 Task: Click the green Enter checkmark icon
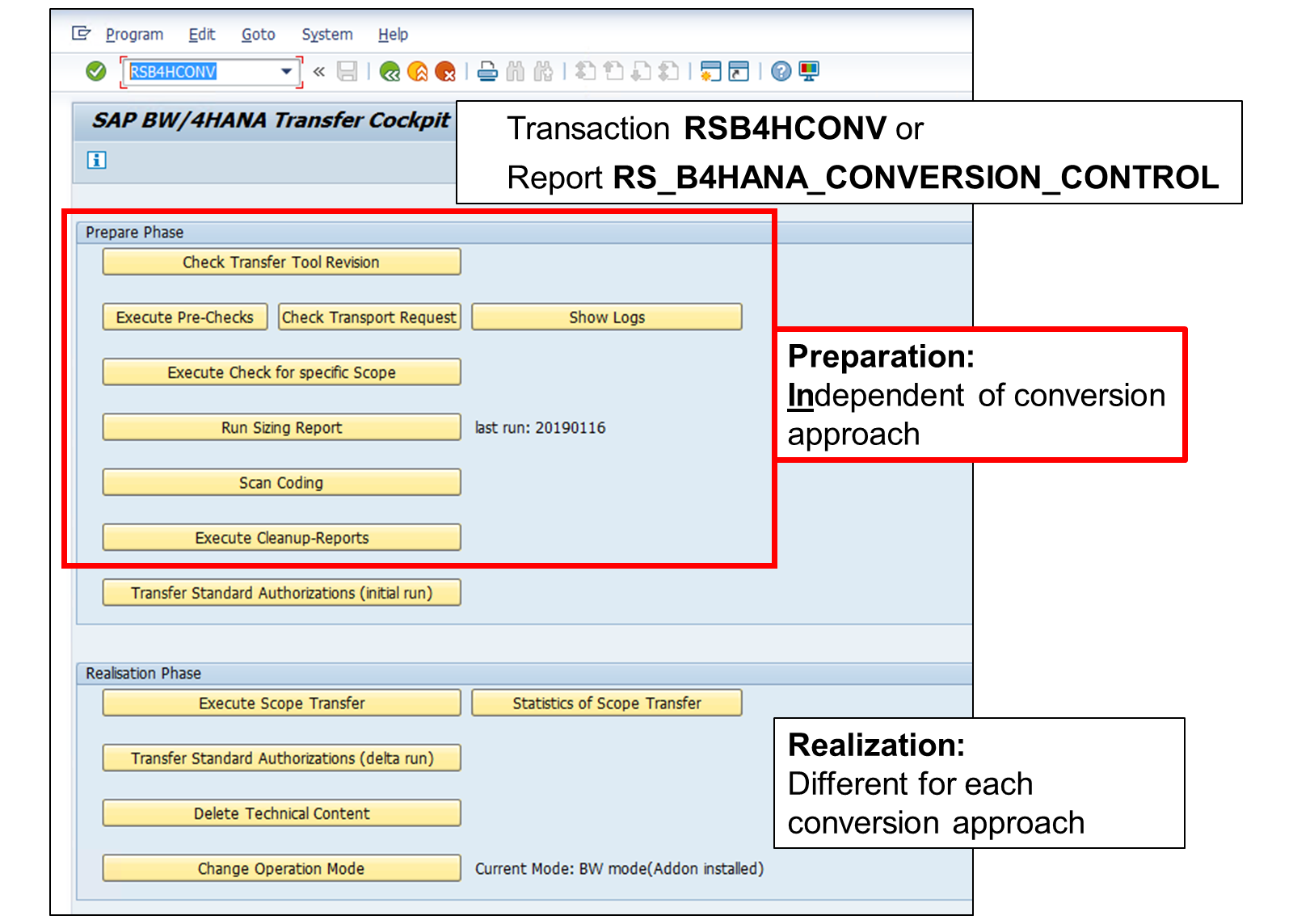96,71
